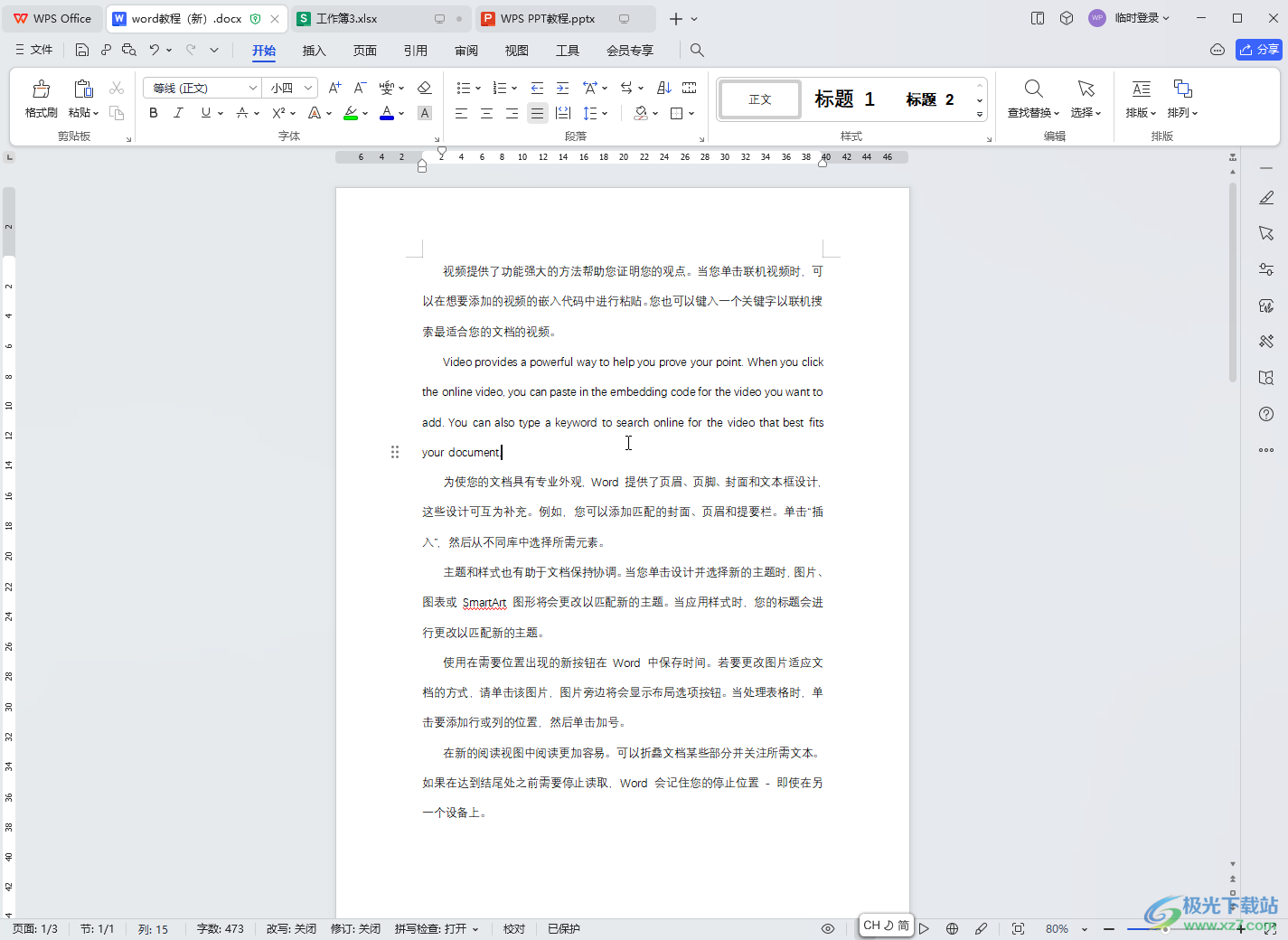This screenshot has height=940, width=1288.
Task: Click the Paste (粘贴) clipboard icon
Action: click(83, 89)
